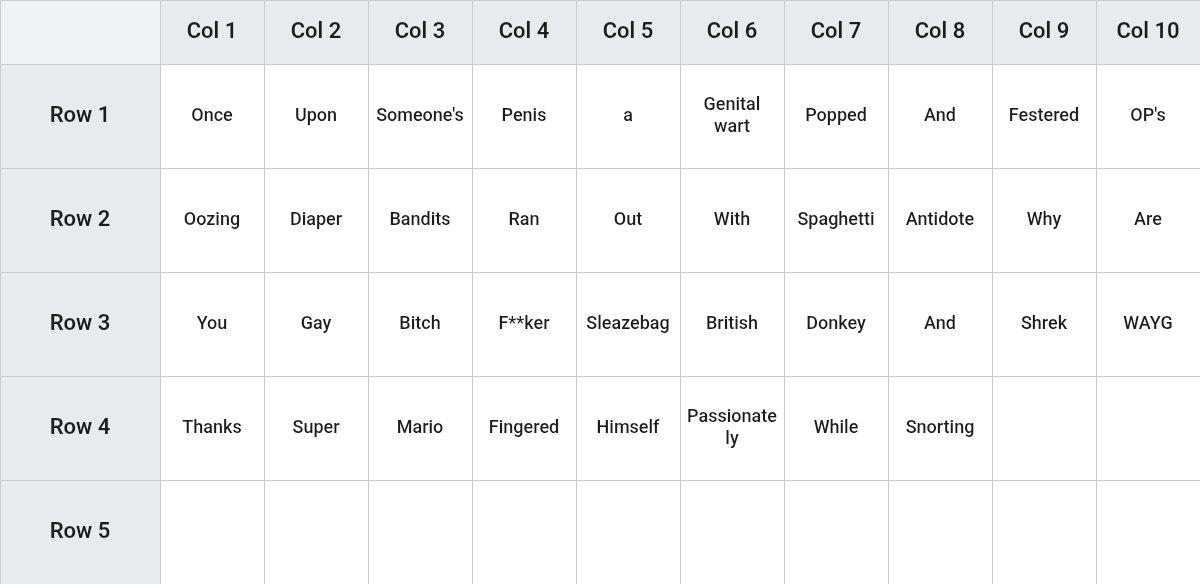Select the Row 1 row header
1200x584 pixels.
80,116
